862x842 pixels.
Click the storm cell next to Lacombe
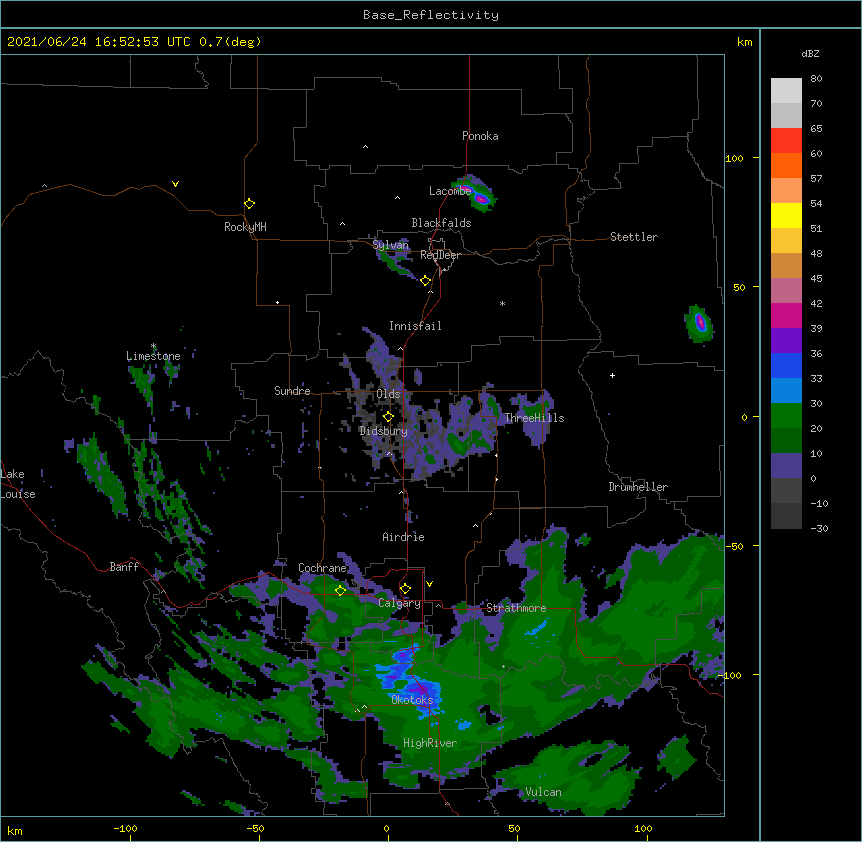[476, 193]
